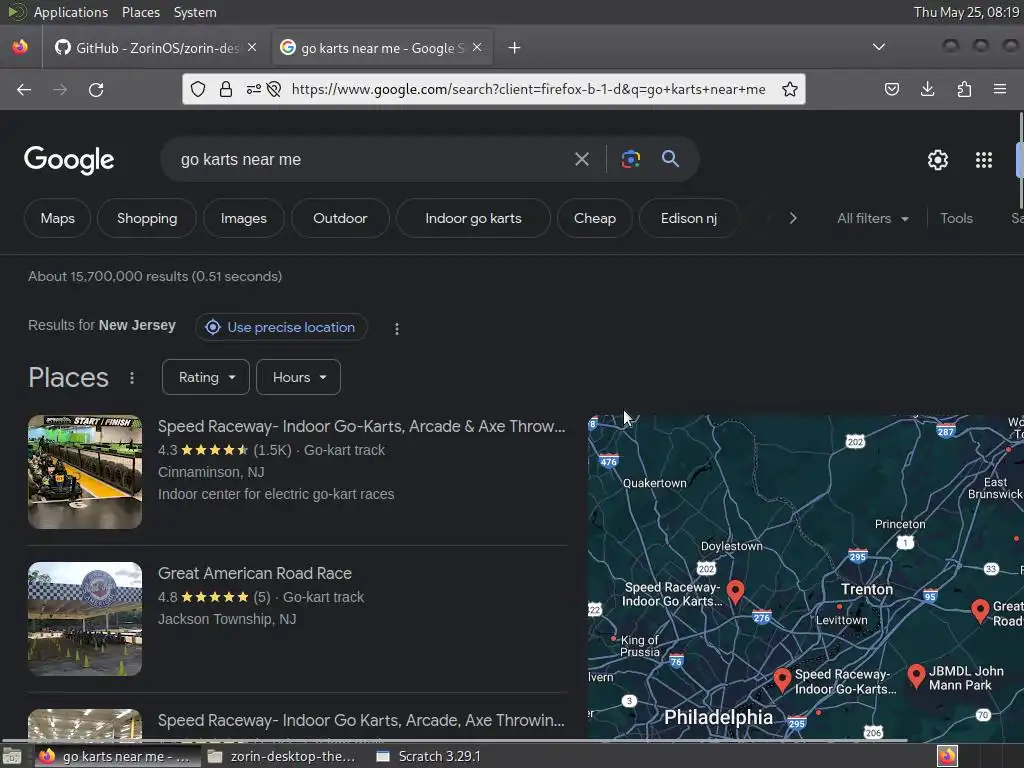Viewport: 1024px width, 768px height.
Task: Click the magnifier search icon
Action: [670, 159]
